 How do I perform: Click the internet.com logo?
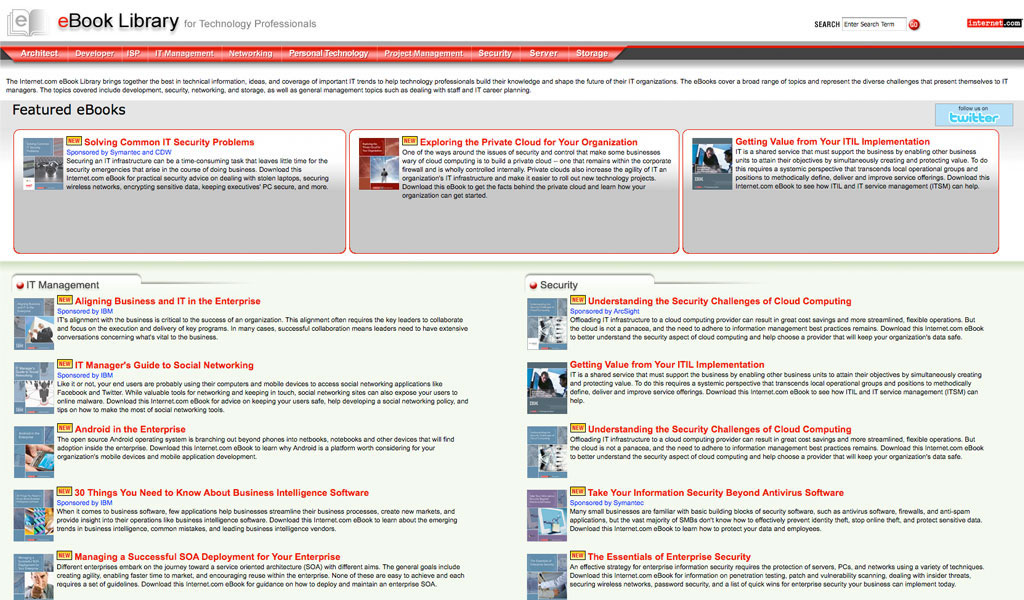coord(993,23)
